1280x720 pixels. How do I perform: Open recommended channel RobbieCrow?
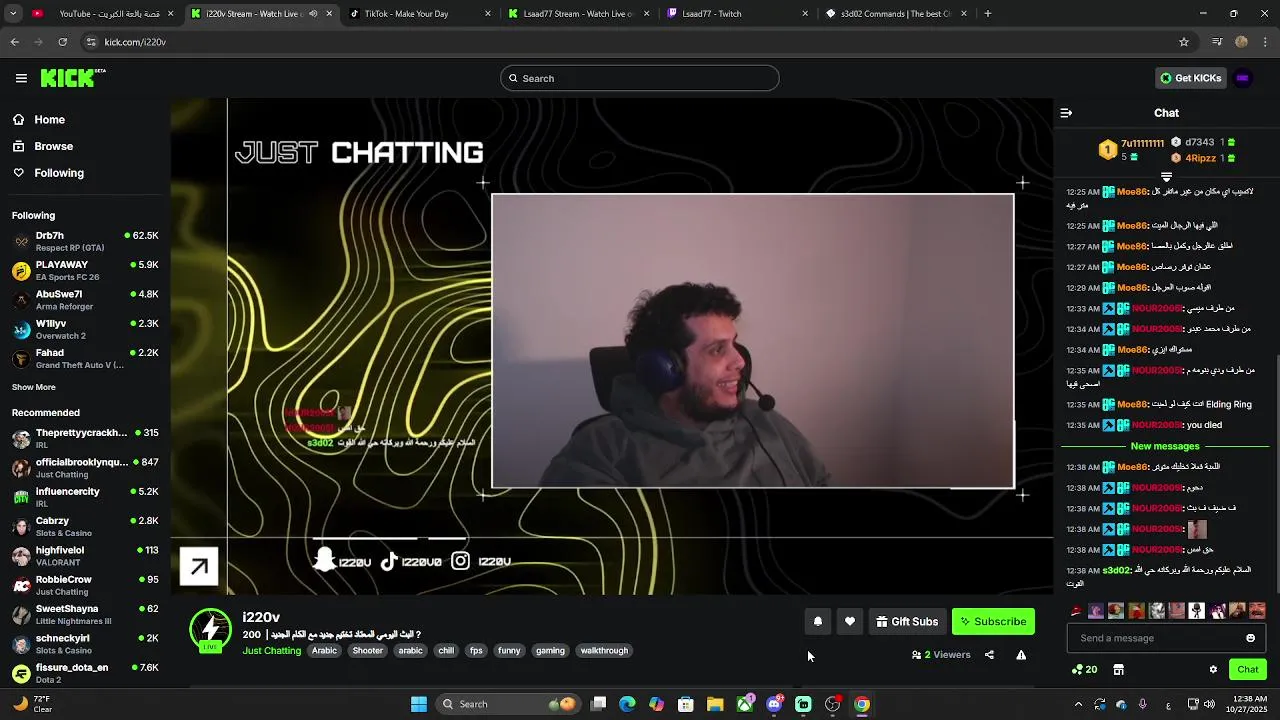coord(85,585)
